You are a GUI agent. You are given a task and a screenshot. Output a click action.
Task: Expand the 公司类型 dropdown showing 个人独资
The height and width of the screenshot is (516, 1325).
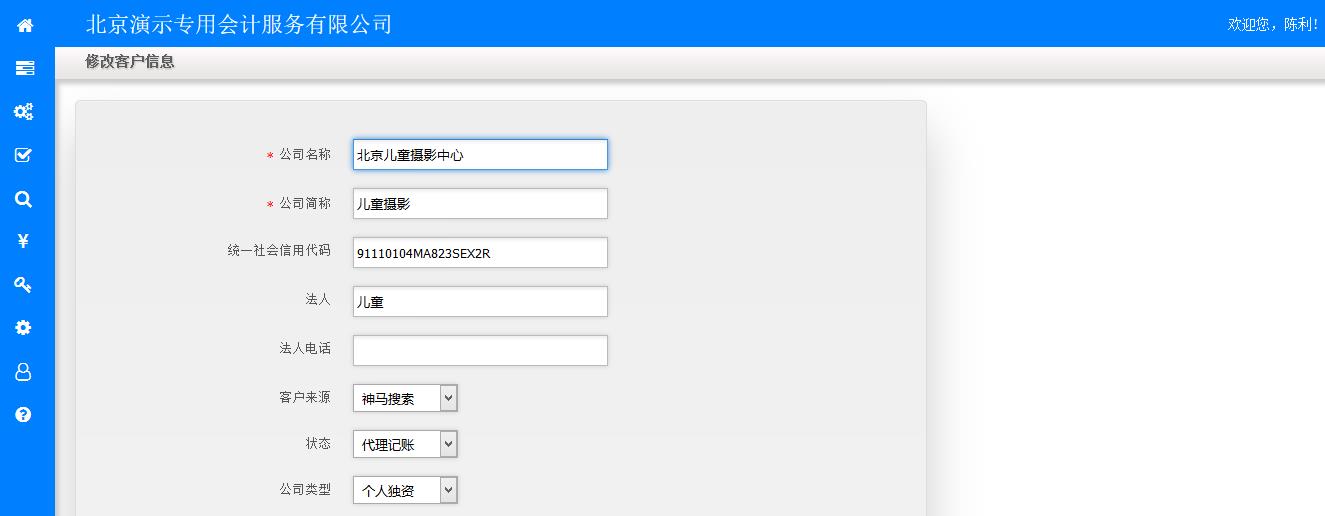405,490
